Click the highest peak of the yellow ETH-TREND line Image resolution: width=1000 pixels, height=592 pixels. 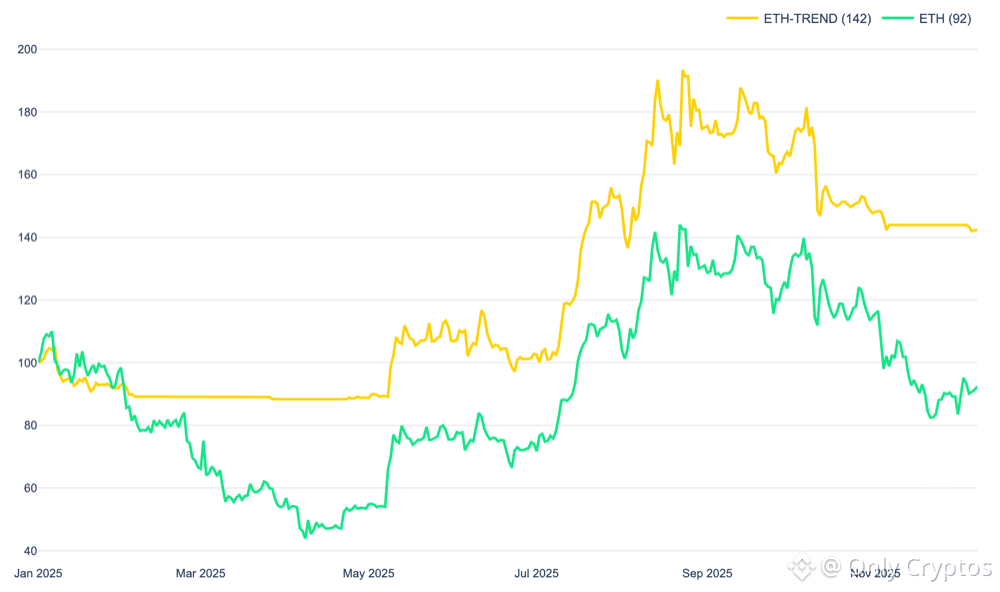[x=683, y=71]
